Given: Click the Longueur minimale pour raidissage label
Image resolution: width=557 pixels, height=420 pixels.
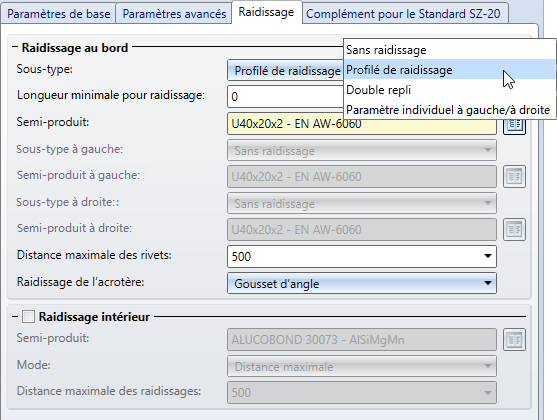Looking at the screenshot, I should pos(111,95).
